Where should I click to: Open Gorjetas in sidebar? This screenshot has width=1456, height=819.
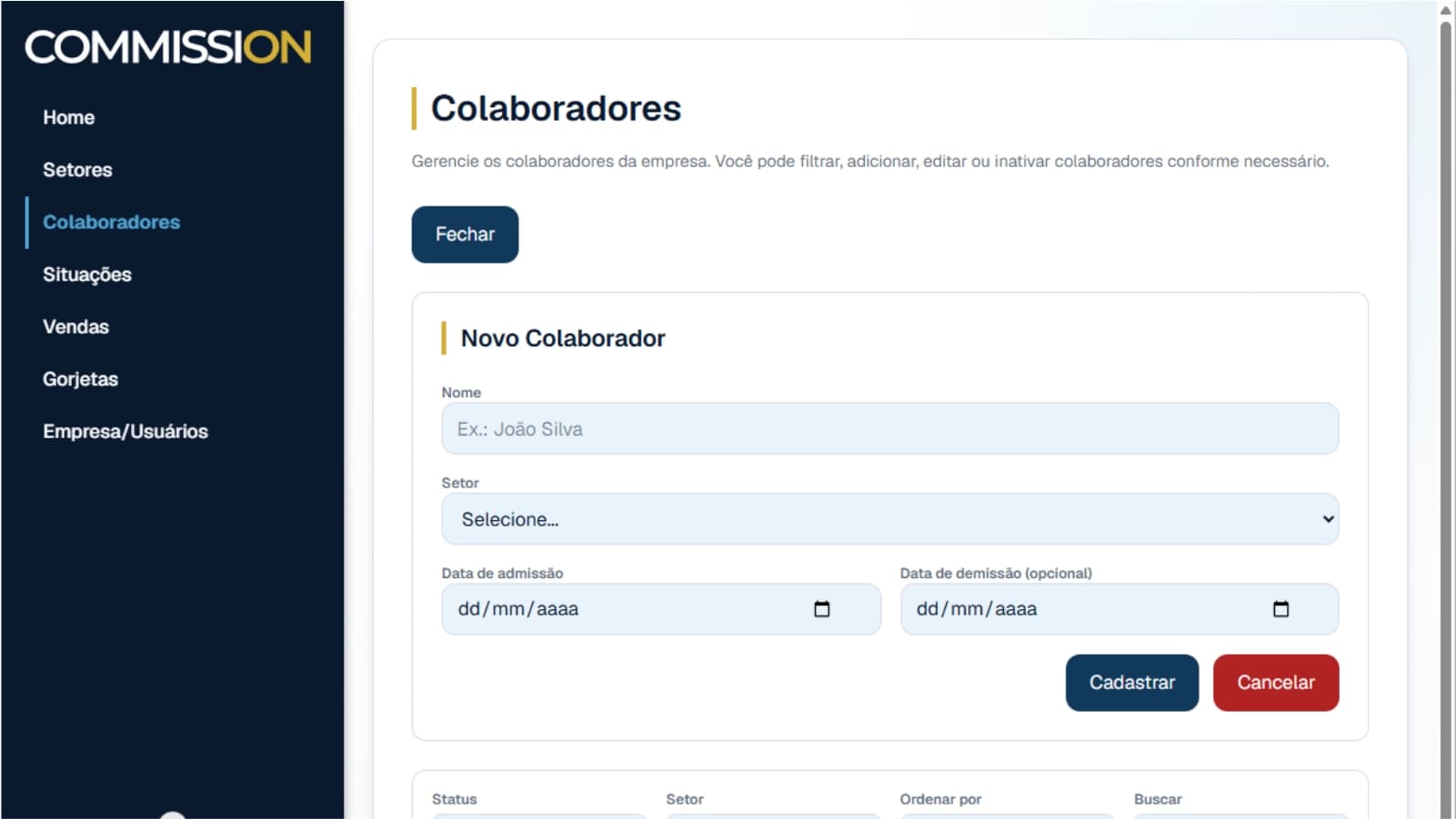[x=80, y=379]
